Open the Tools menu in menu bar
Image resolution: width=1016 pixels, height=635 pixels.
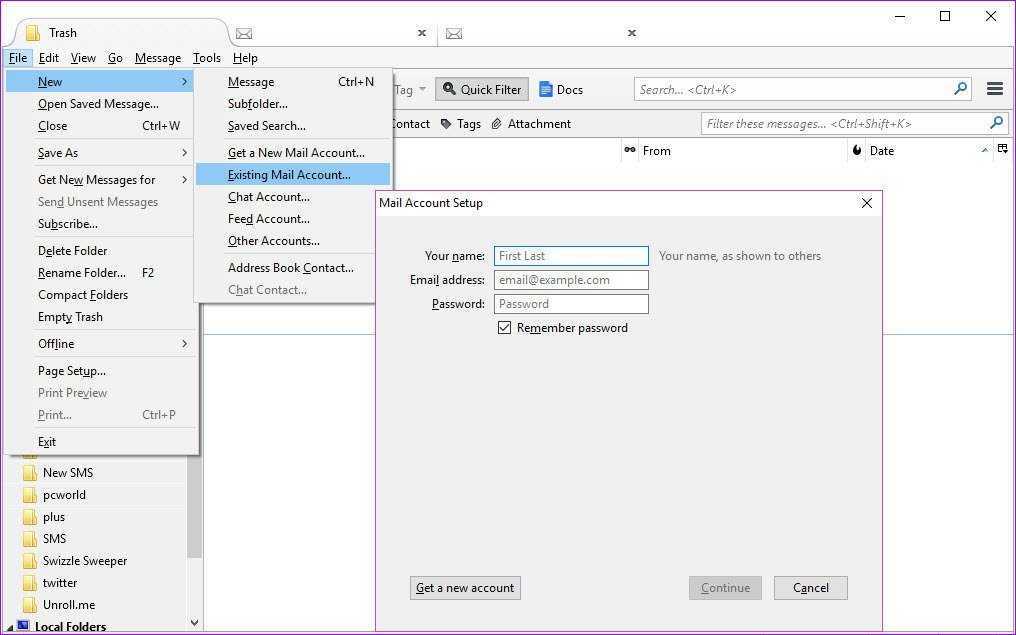(206, 58)
